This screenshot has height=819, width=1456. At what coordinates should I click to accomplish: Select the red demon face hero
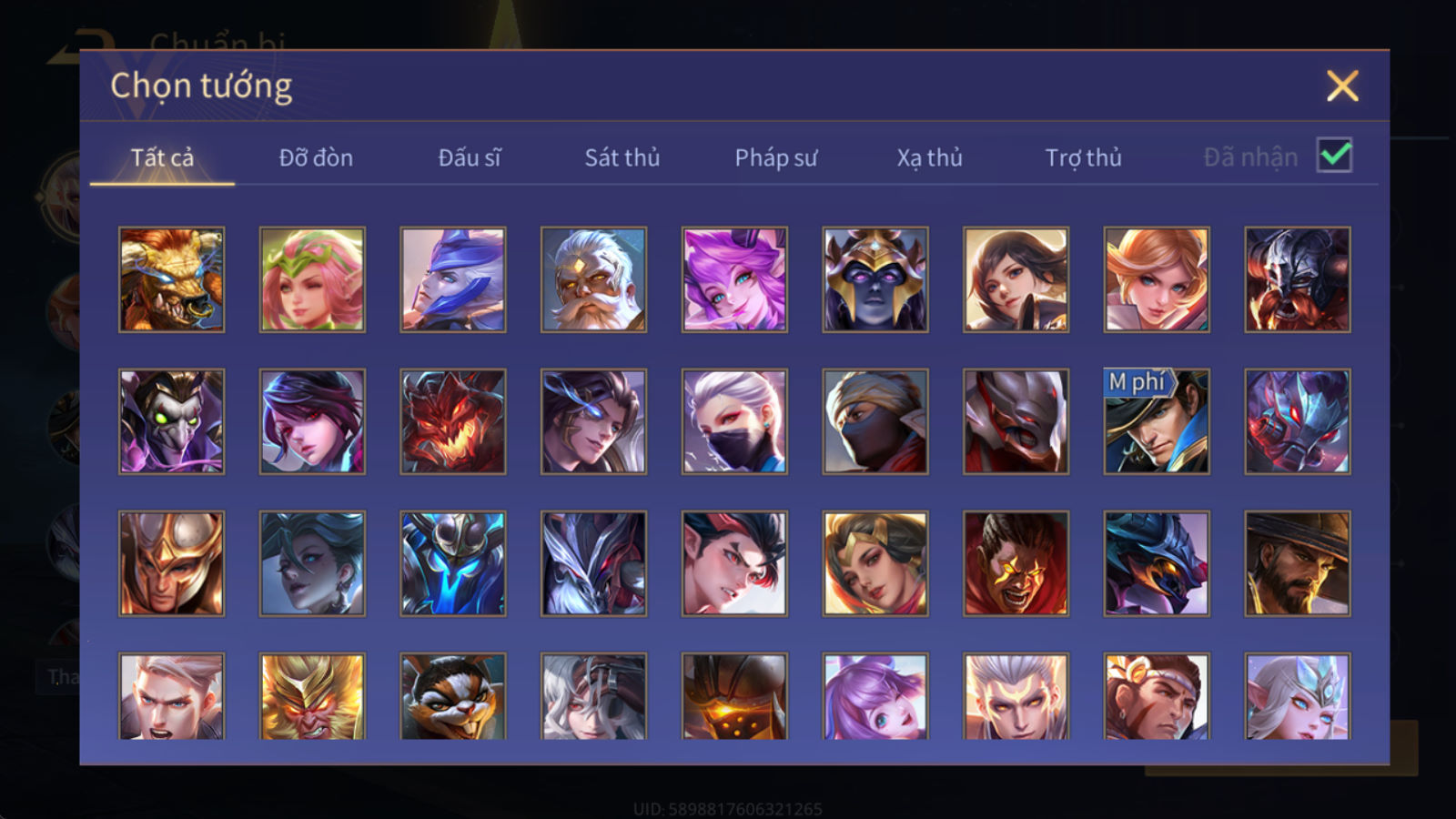pyautogui.click(x=452, y=421)
